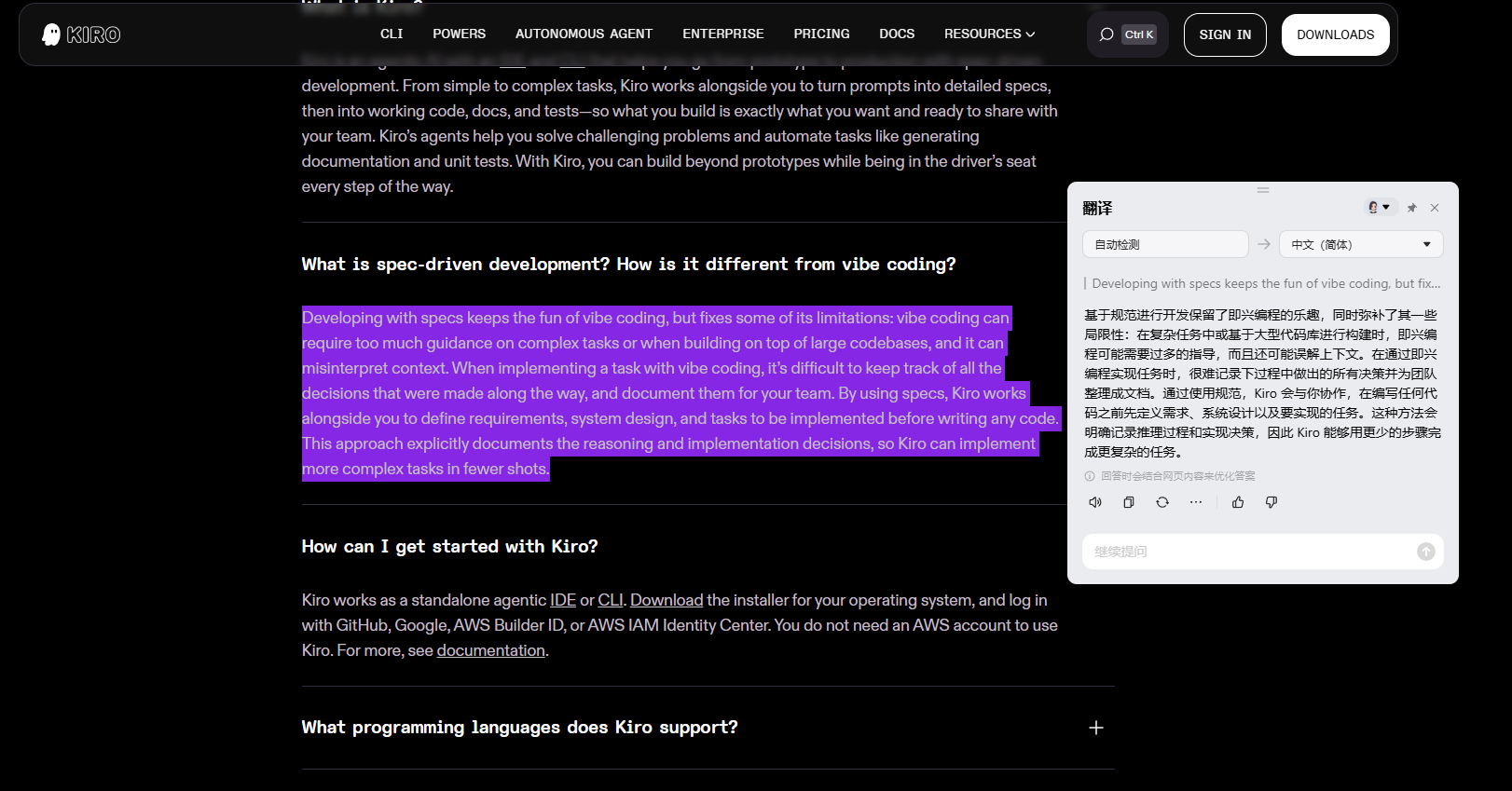This screenshot has width=1512, height=791.
Task: Open the search magnifier icon in navbar
Action: [x=1107, y=34]
